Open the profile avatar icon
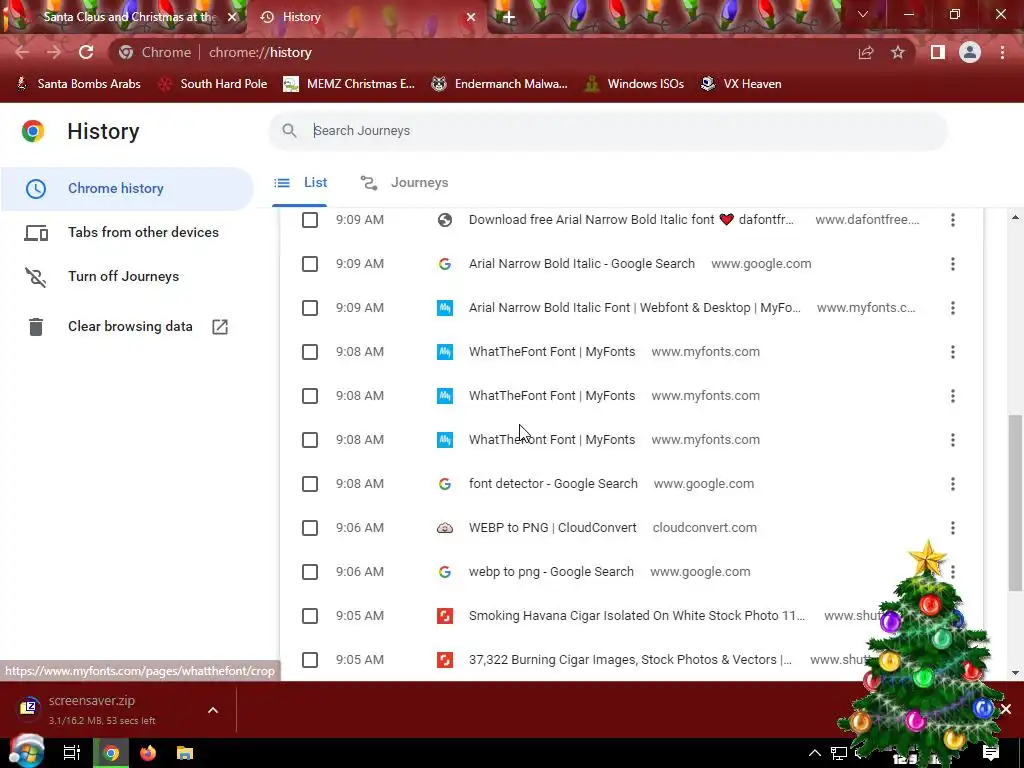 [970, 52]
